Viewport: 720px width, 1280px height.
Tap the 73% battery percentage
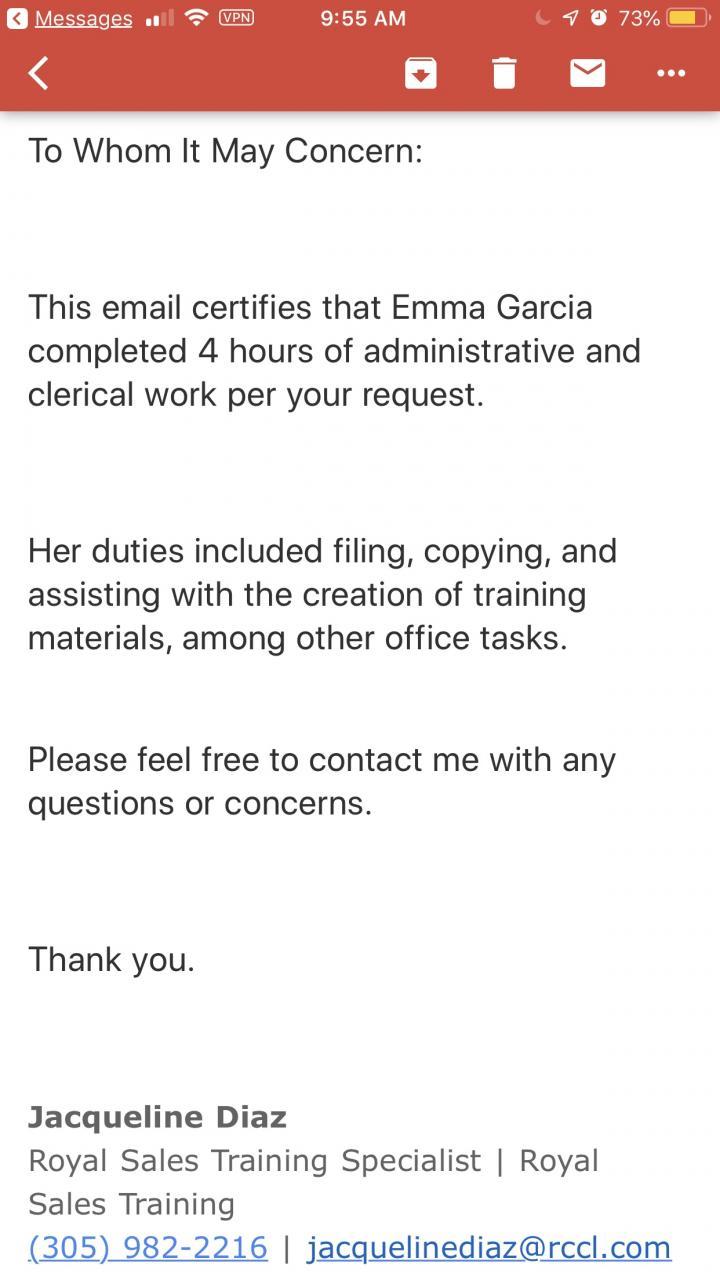(638, 18)
